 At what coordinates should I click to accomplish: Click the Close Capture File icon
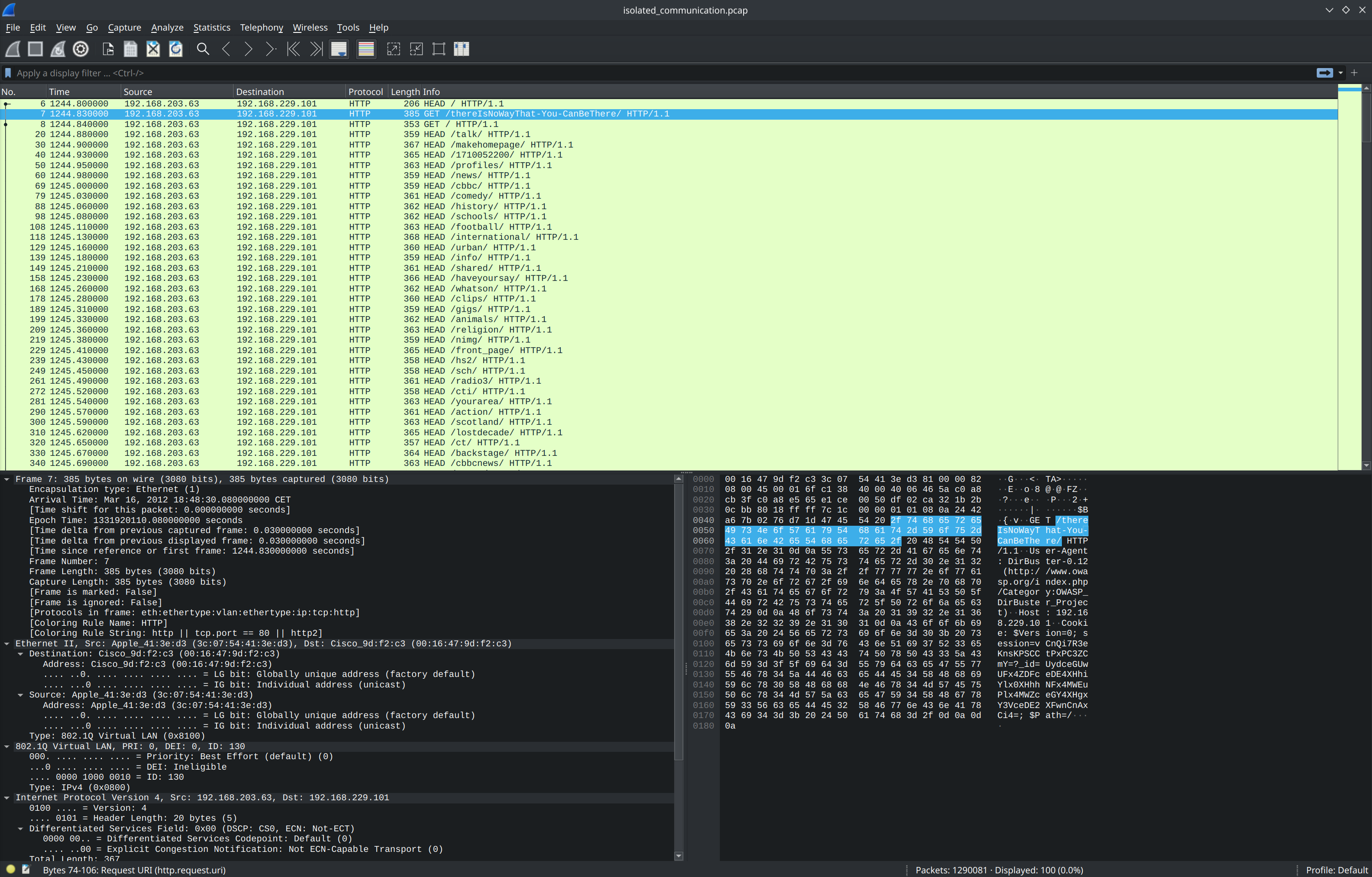click(x=153, y=49)
